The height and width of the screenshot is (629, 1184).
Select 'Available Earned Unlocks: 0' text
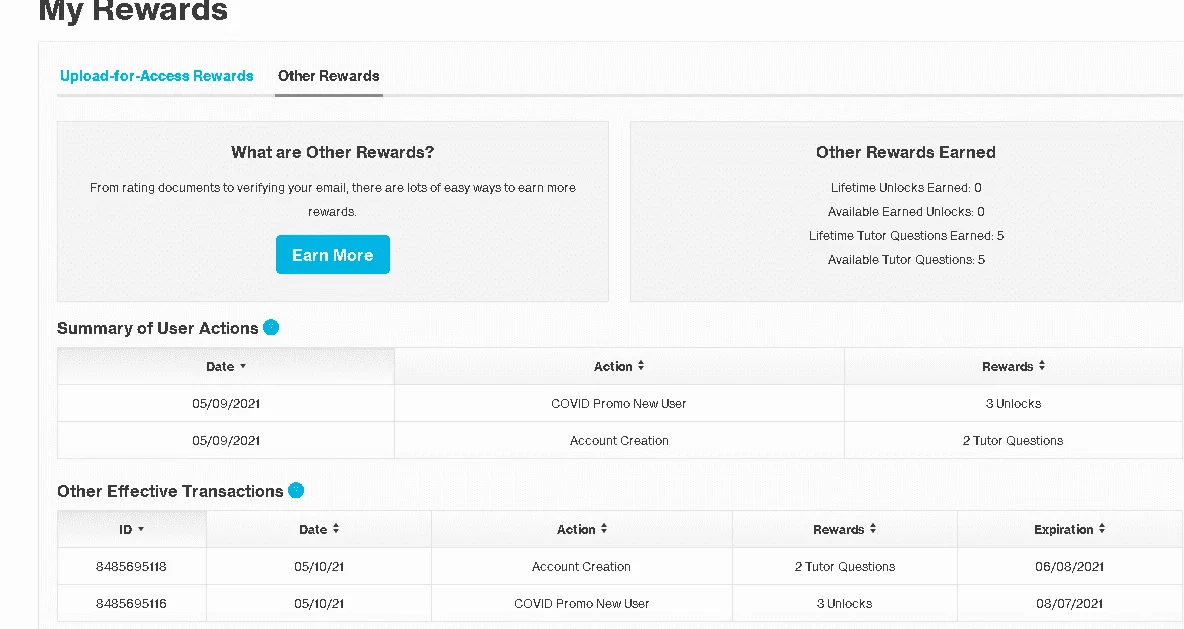(906, 211)
